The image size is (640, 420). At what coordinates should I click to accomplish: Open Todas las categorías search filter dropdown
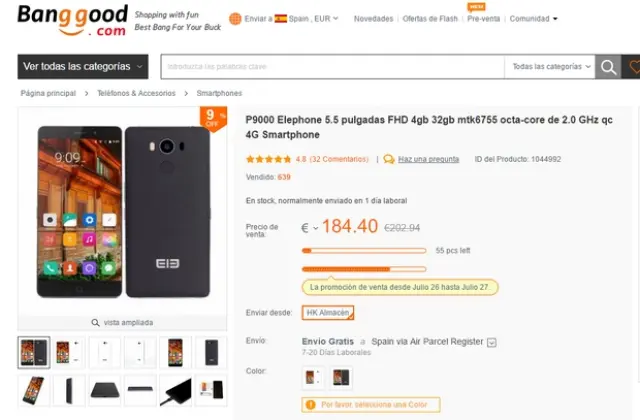549,67
